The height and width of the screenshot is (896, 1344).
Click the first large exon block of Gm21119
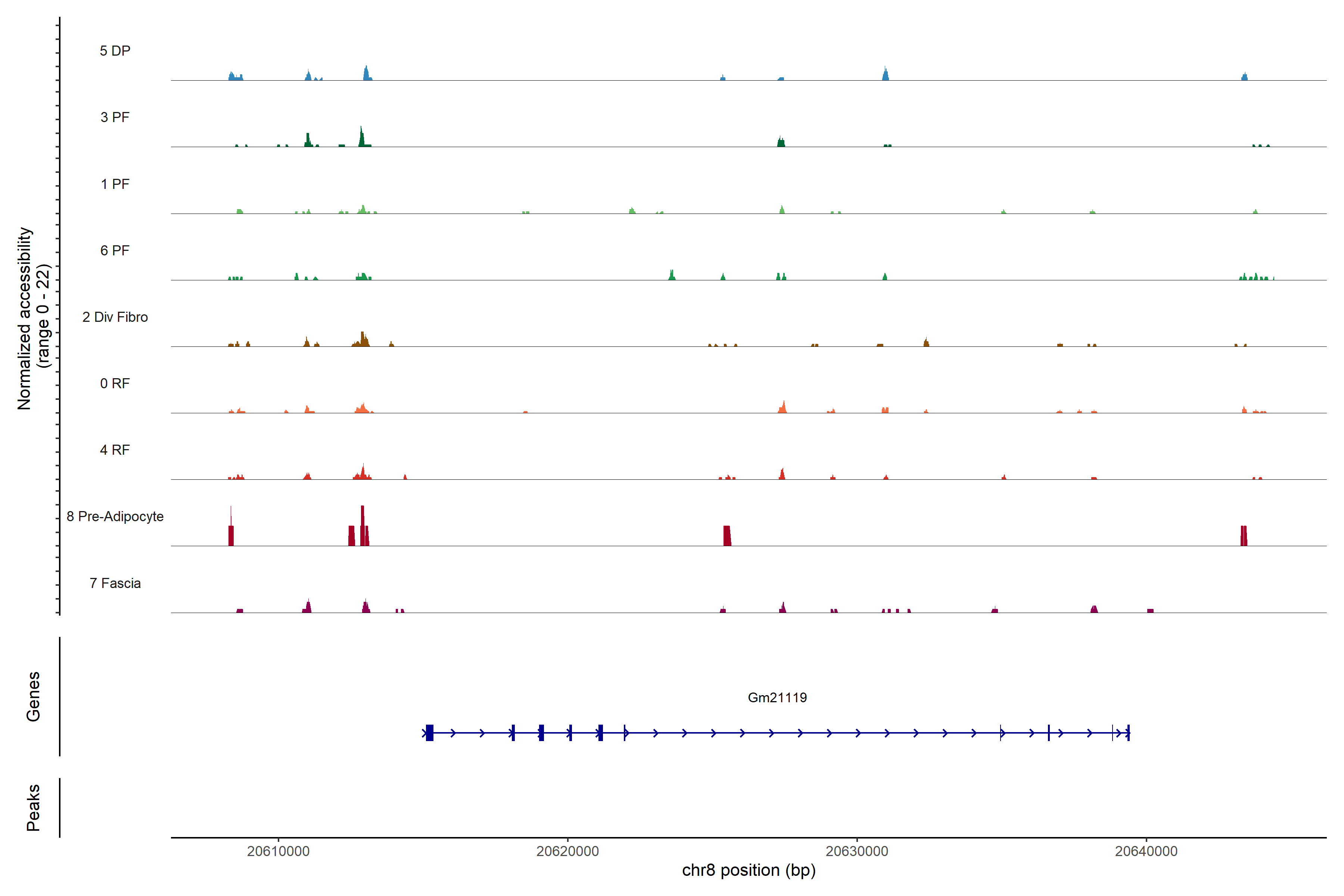(x=430, y=732)
